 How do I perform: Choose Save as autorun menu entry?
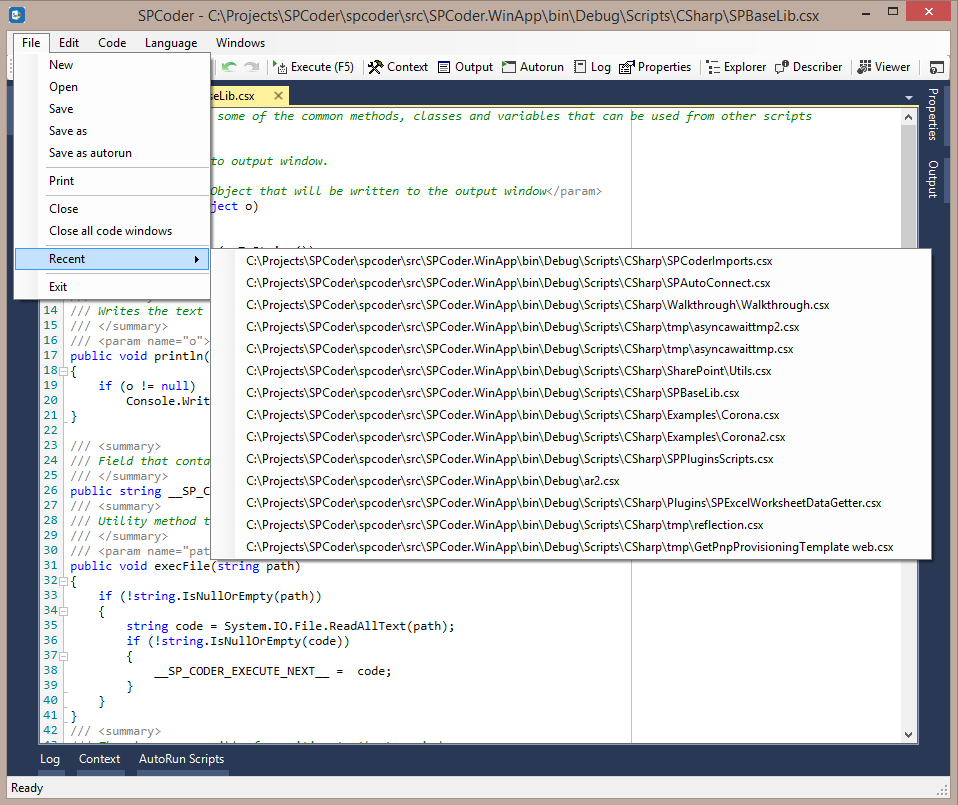(x=112, y=153)
